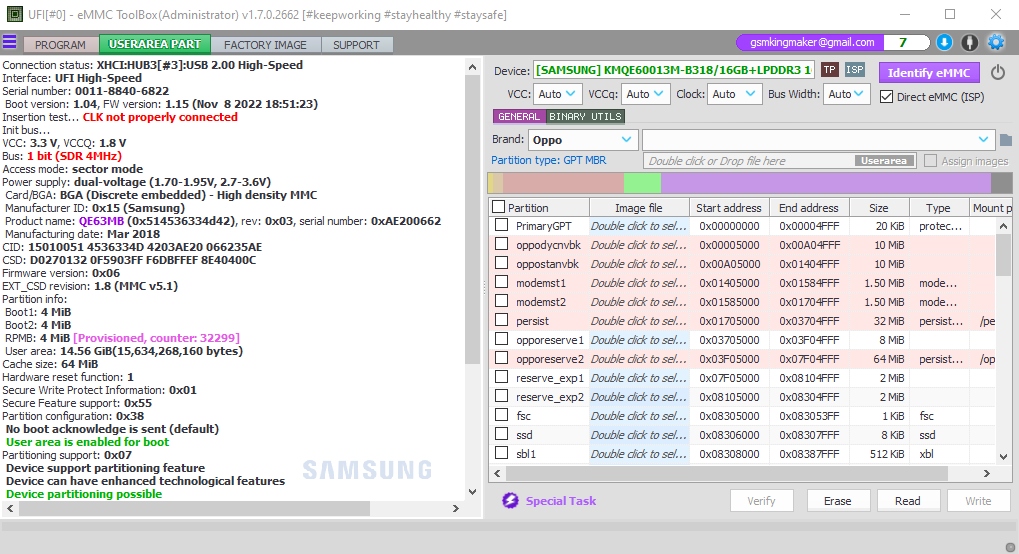
Task: Click the Device name field
Action: [x=673, y=70]
